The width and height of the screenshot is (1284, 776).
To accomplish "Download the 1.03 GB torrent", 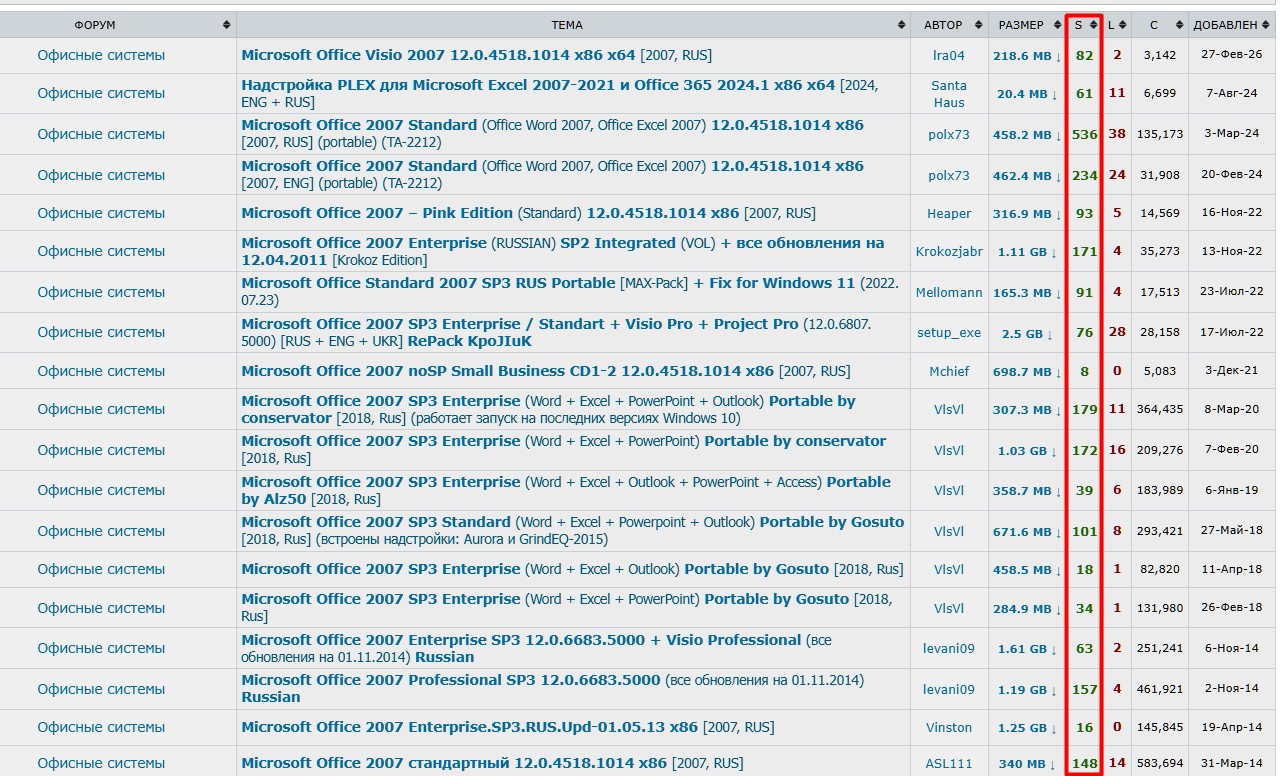I will pos(1027,450).
